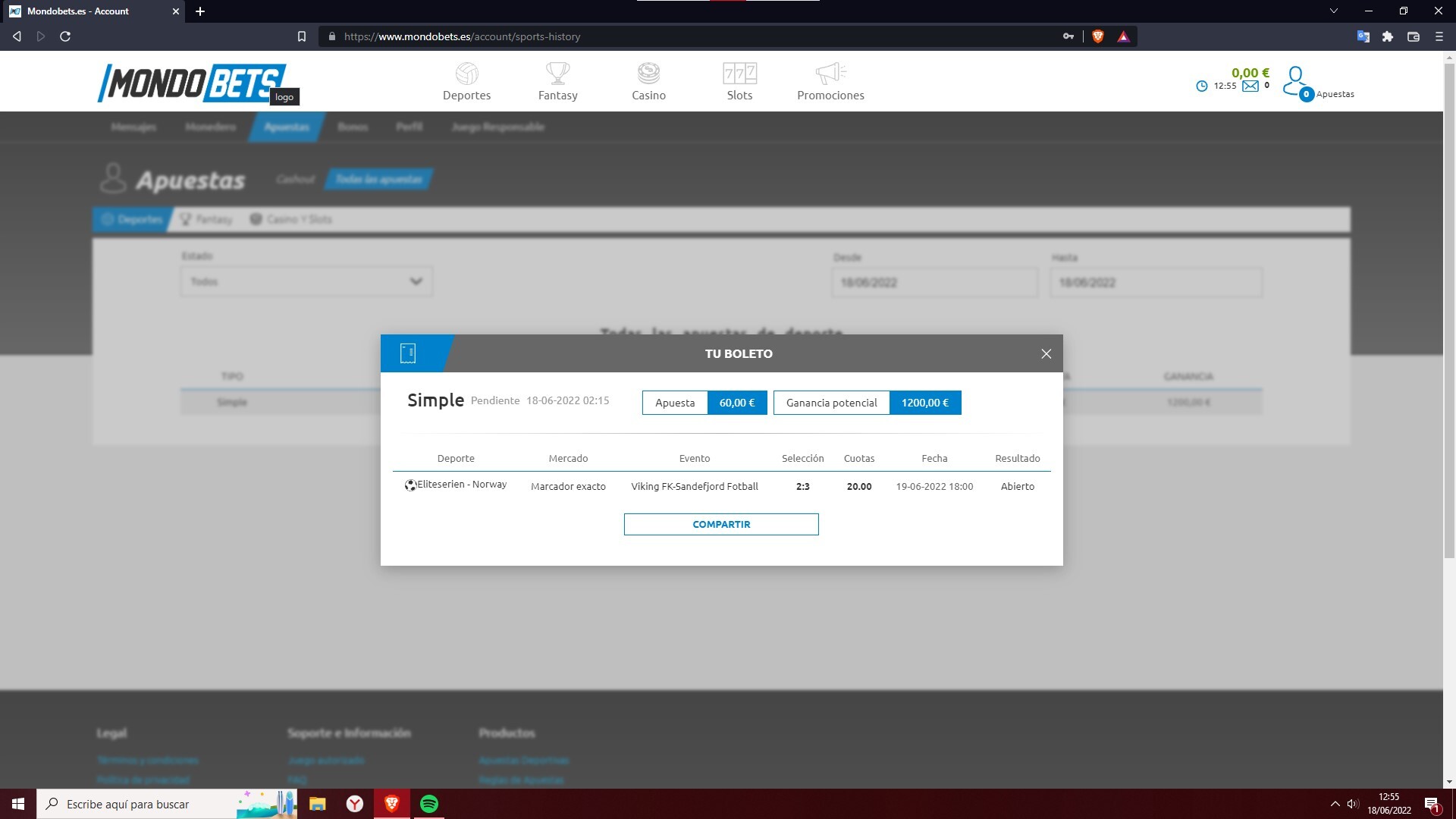Screen dimensions: 1456x819
Task: Open the user account Apuestas icon
Action: (x=1296, y=82)
